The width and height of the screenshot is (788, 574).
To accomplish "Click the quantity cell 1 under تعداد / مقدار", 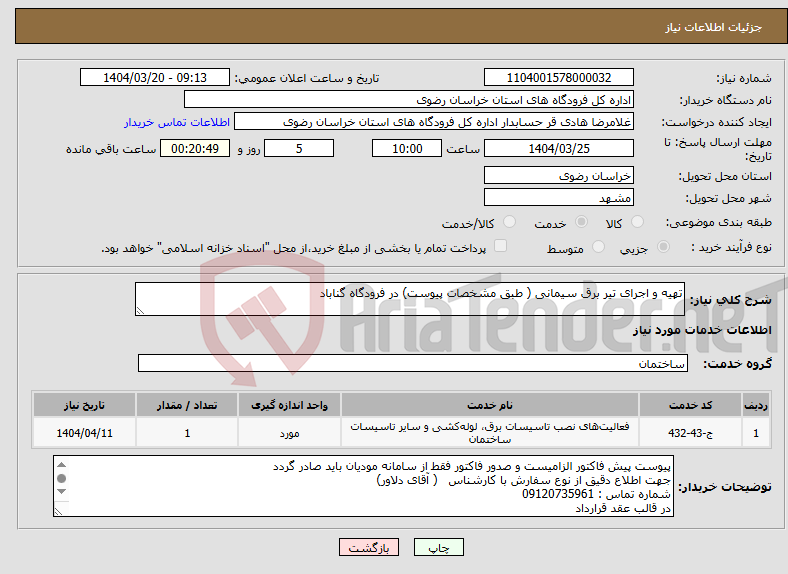I will pos(187,433).
